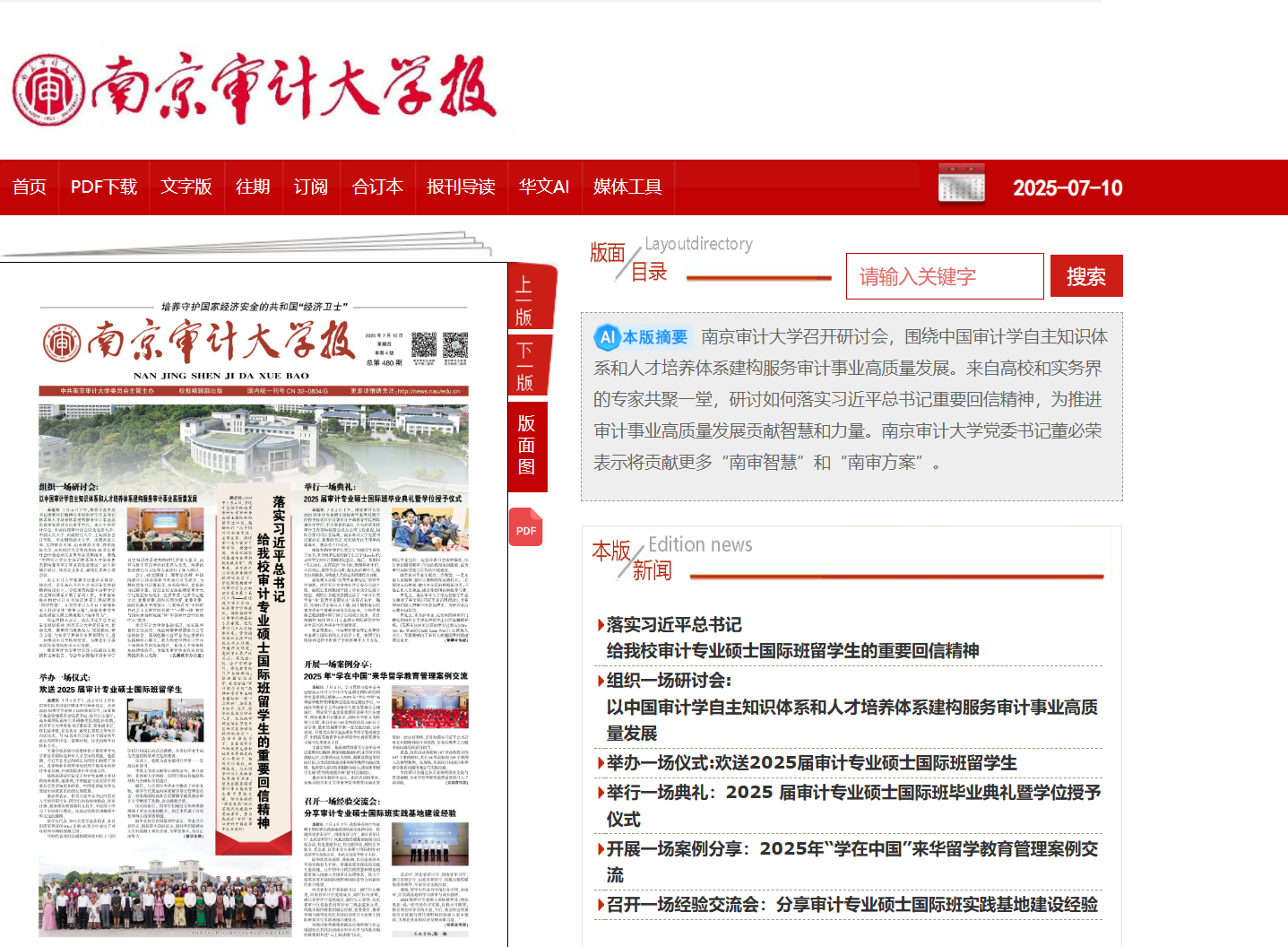Open the 版面图 layout view
The height and width of the screenshot is (947, 1288).
pyautogui.click(x=527, y=445)
